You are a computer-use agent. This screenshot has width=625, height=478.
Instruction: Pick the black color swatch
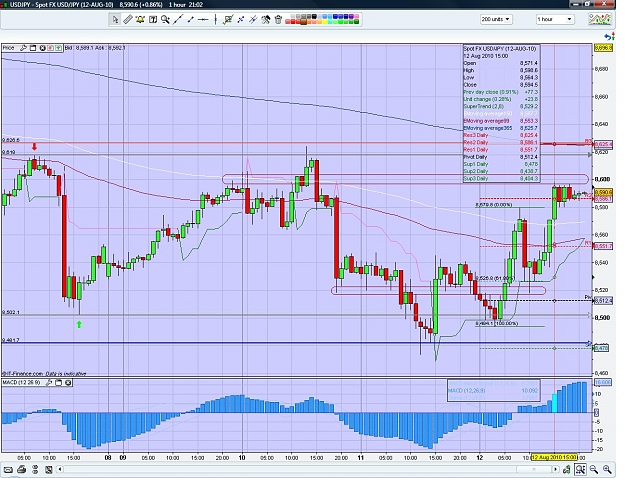(315, 17)
